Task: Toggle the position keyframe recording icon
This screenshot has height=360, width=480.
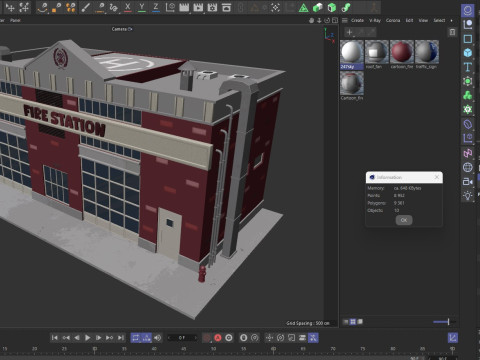Action: (x=269, y=338)
